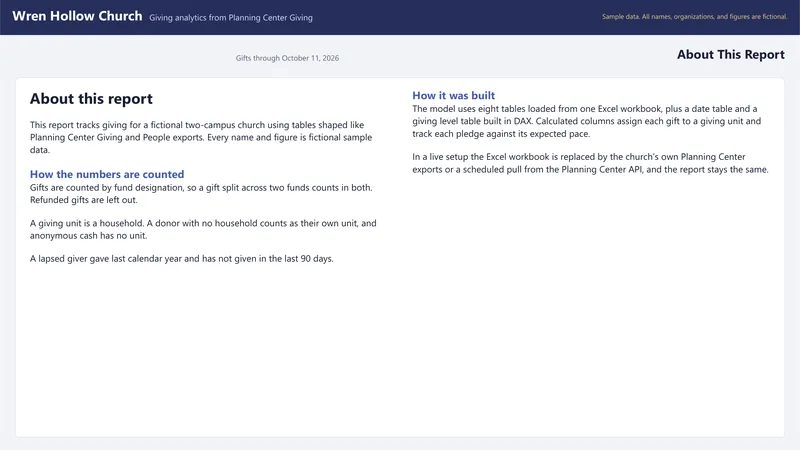This screenshot has height=450, width=800.
Task: Click 'Giving analytics from Planning Center Giving' subtitle
Action: pos(231,18)
